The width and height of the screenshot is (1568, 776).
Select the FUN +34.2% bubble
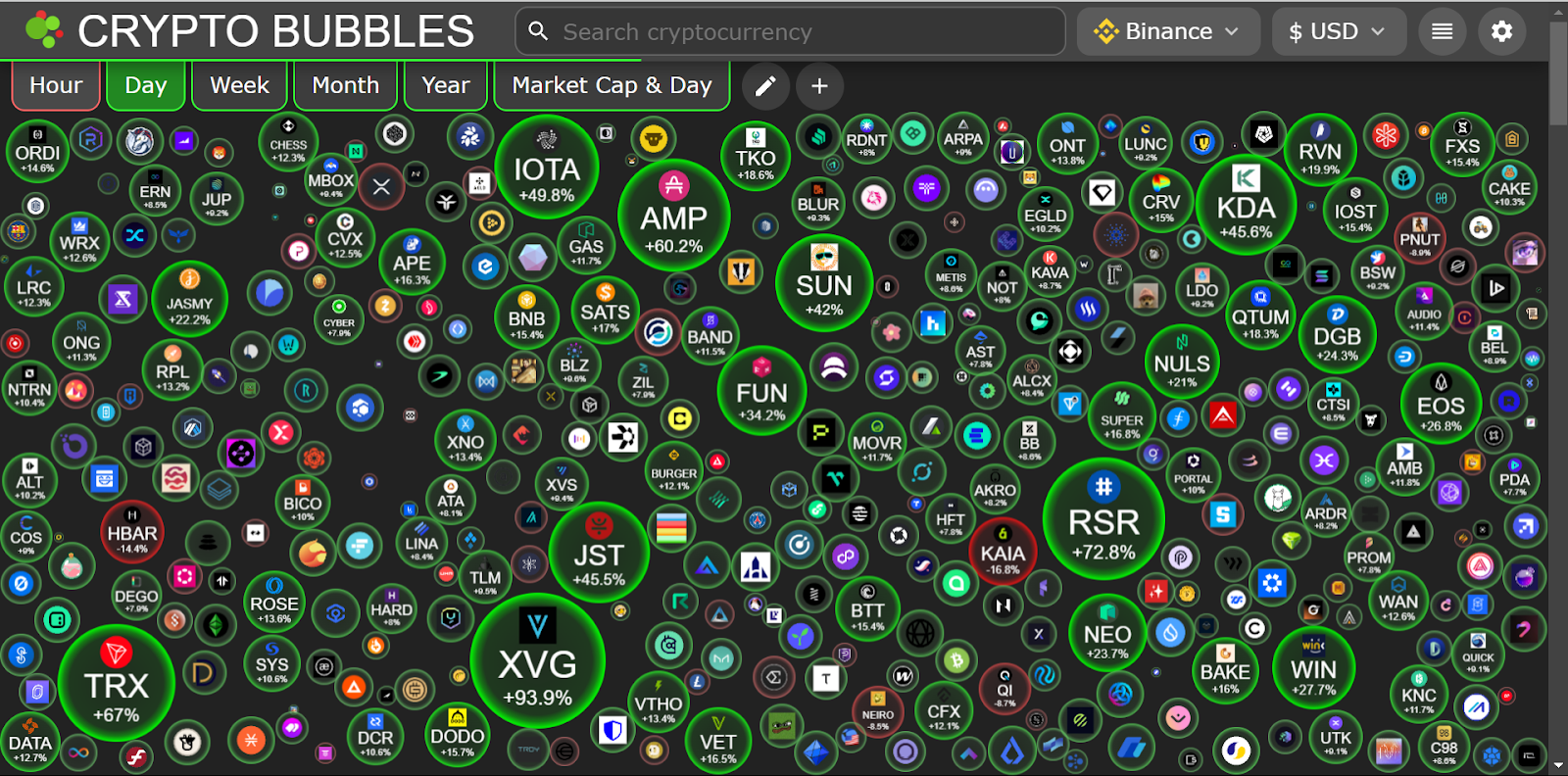761,391
